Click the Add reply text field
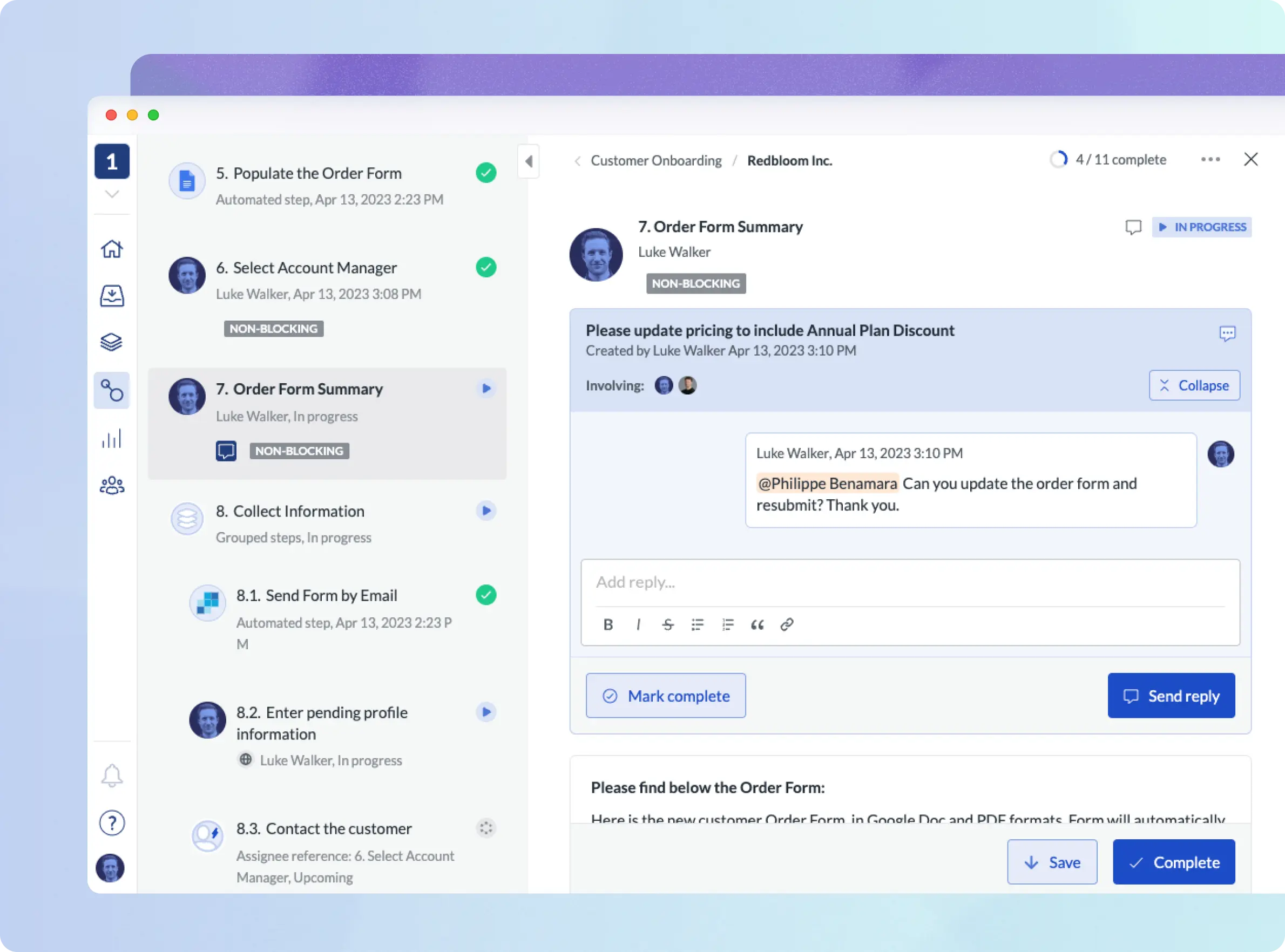 pyautogui.click(x=909, y=582)
